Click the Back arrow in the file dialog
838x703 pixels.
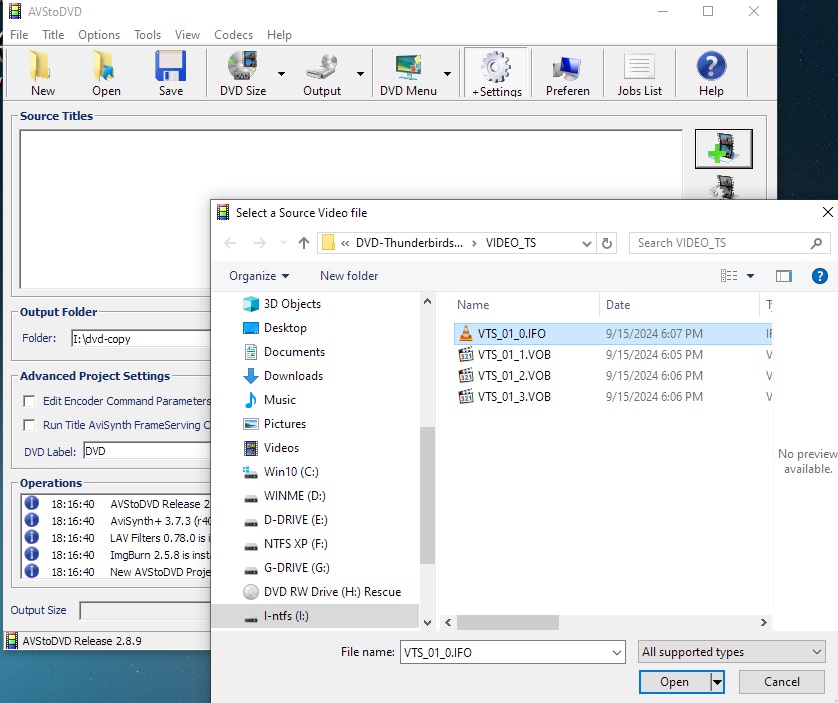pyautogui.click(x=230, y=243)
